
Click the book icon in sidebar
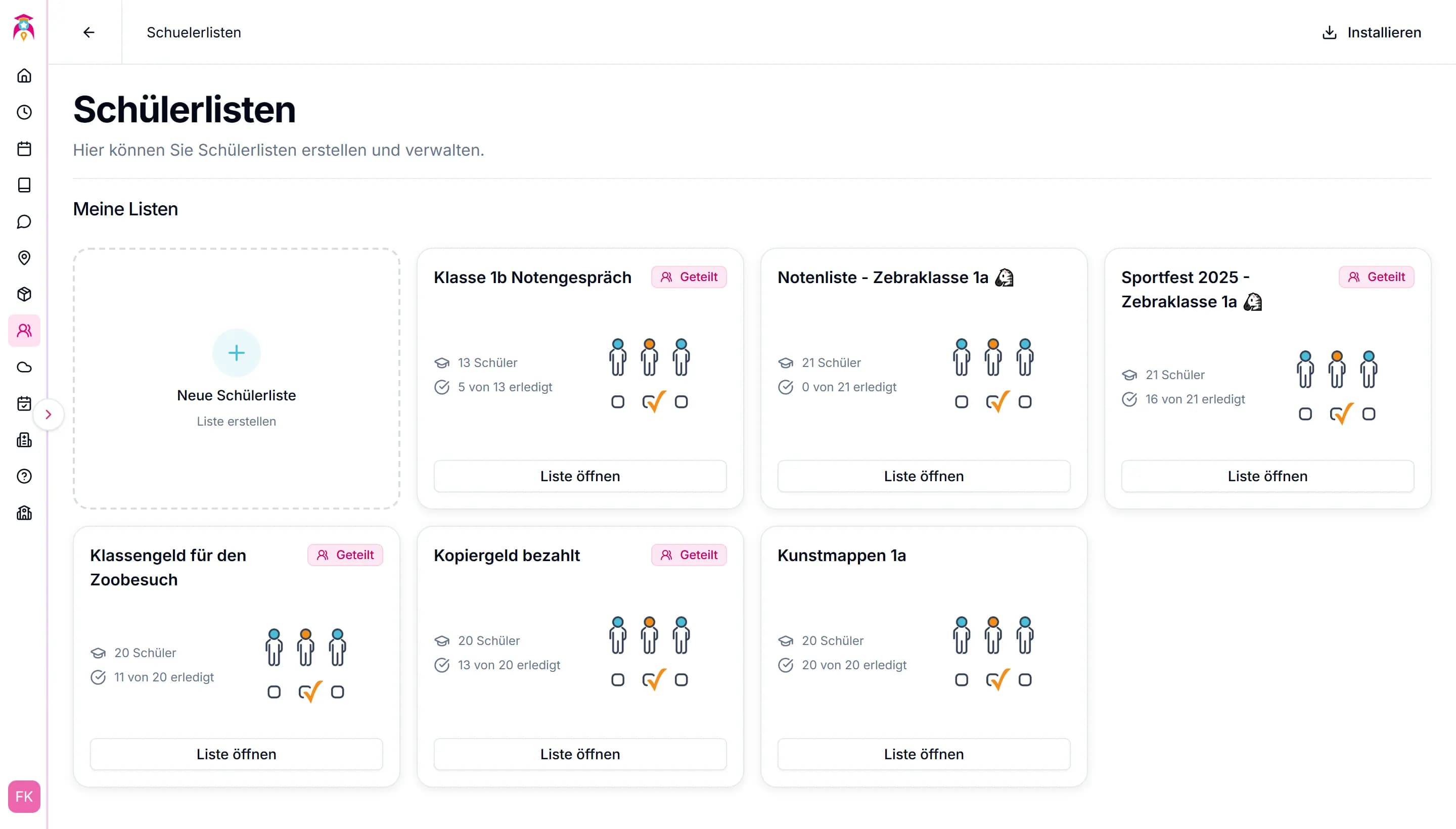point(24,185)
